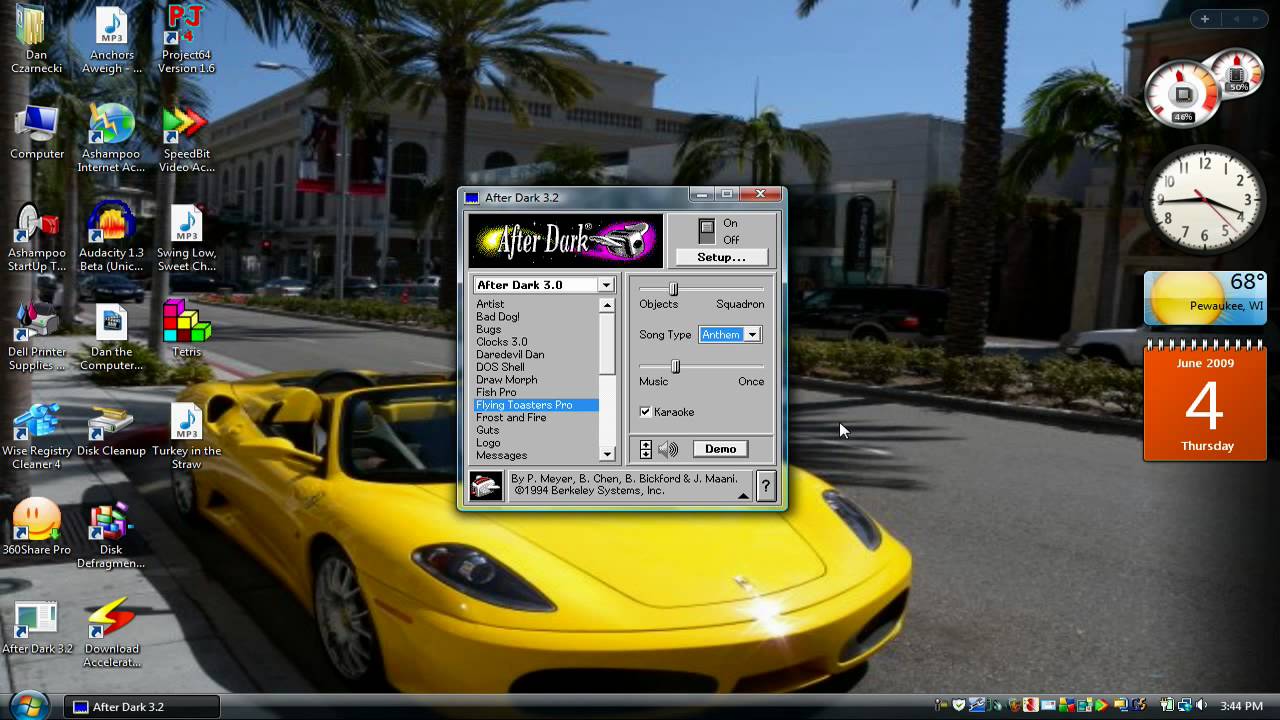Select Artist in the module list
This screenshot has height=720, width=1280.
[x=536, y=304]
